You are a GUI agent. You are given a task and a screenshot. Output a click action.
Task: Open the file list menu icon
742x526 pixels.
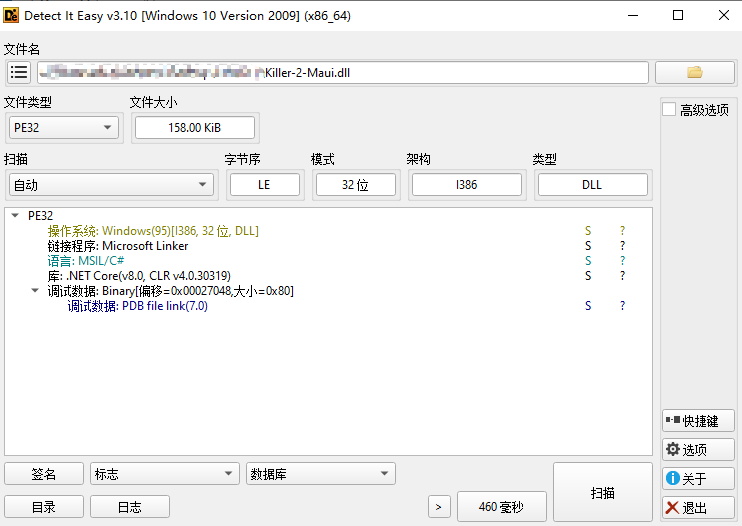point(19,72)
